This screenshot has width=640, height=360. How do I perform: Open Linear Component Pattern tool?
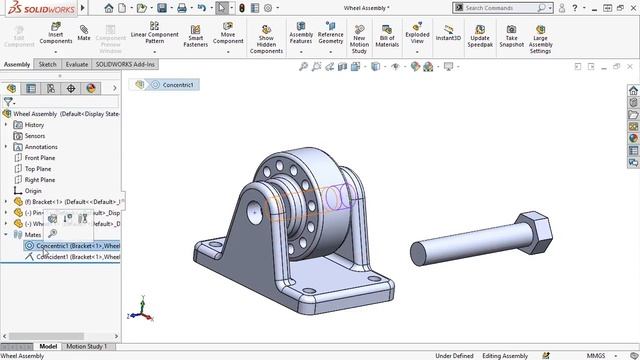tap(154, 33)
